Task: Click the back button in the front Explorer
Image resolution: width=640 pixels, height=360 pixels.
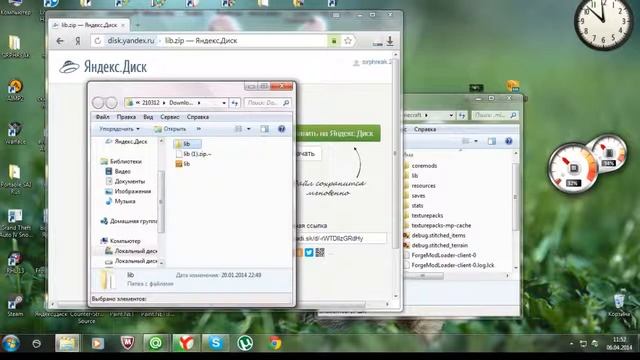Action: click(x=98, y=102)
